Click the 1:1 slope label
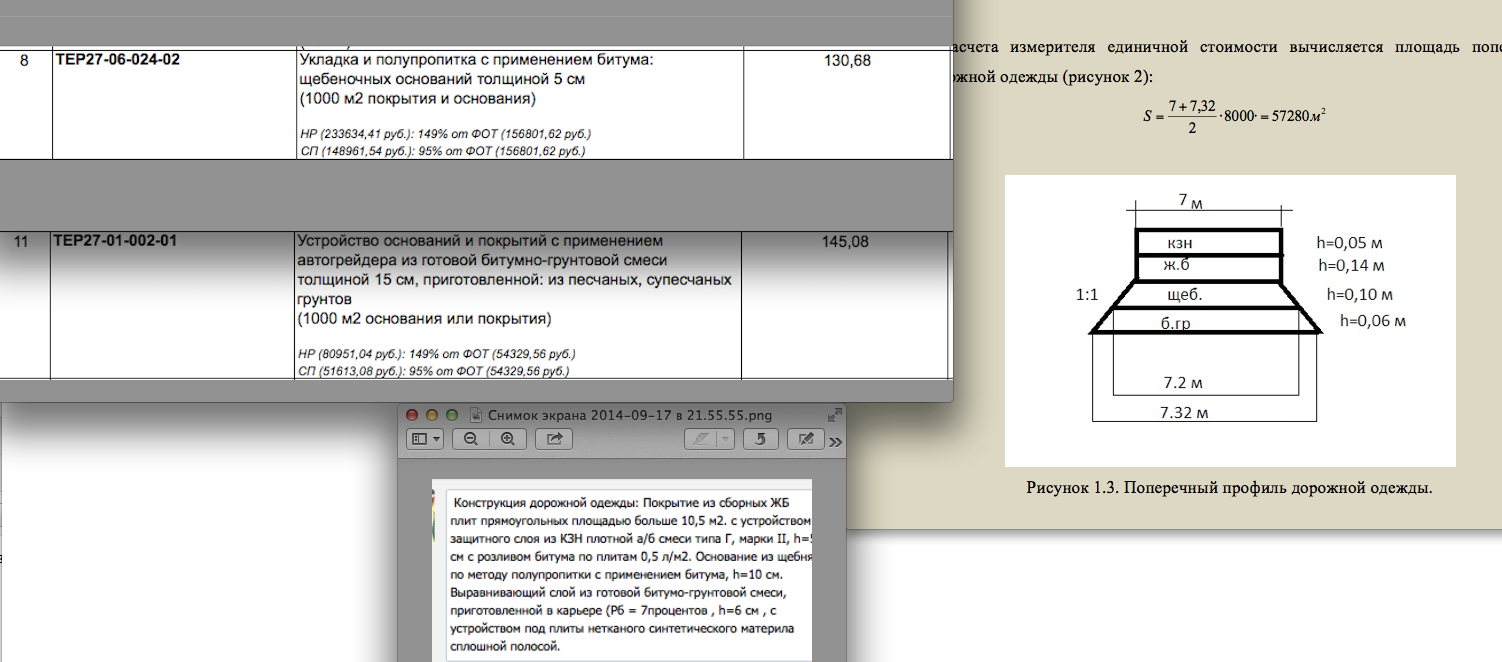This screenshot has height=662, width=1502. (x=1086, y=296)
